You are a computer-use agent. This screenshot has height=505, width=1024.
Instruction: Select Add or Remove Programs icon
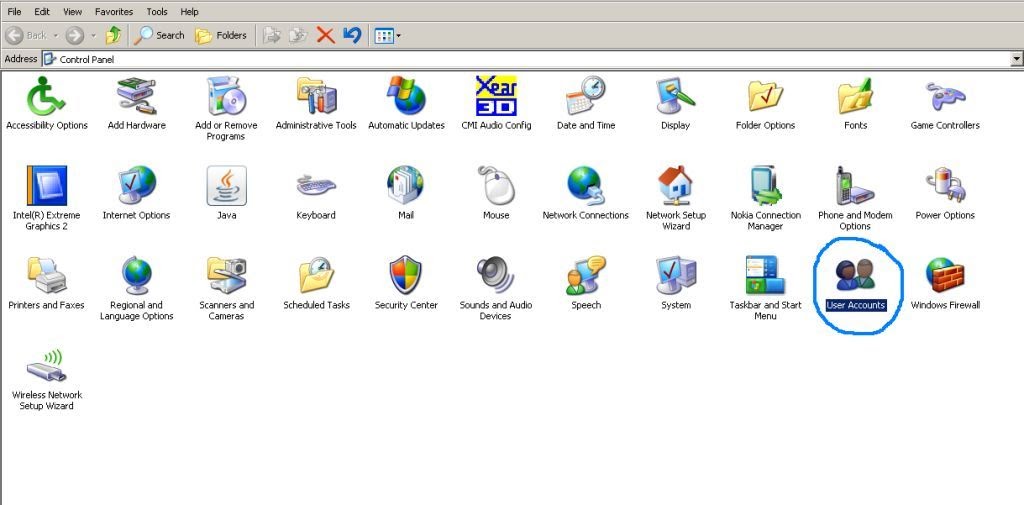tap(227, 96)
